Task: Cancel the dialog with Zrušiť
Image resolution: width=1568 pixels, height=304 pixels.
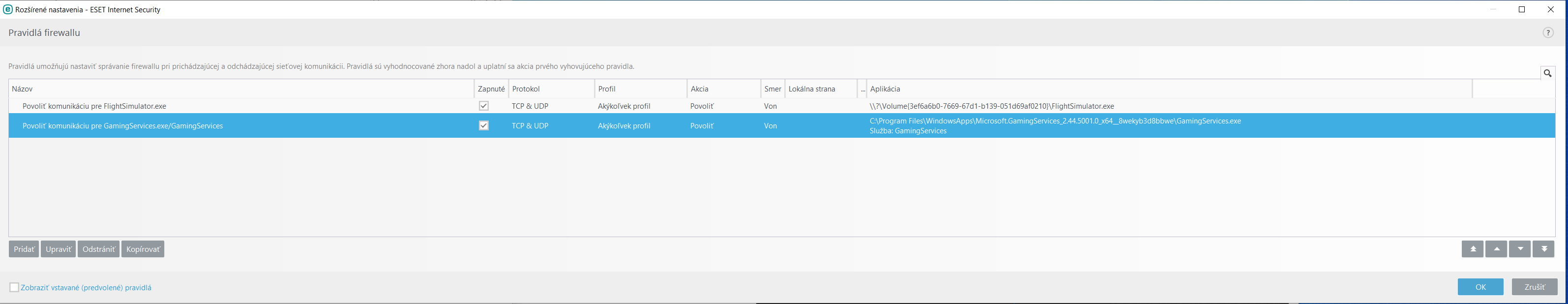Action: coord(1535,287)
